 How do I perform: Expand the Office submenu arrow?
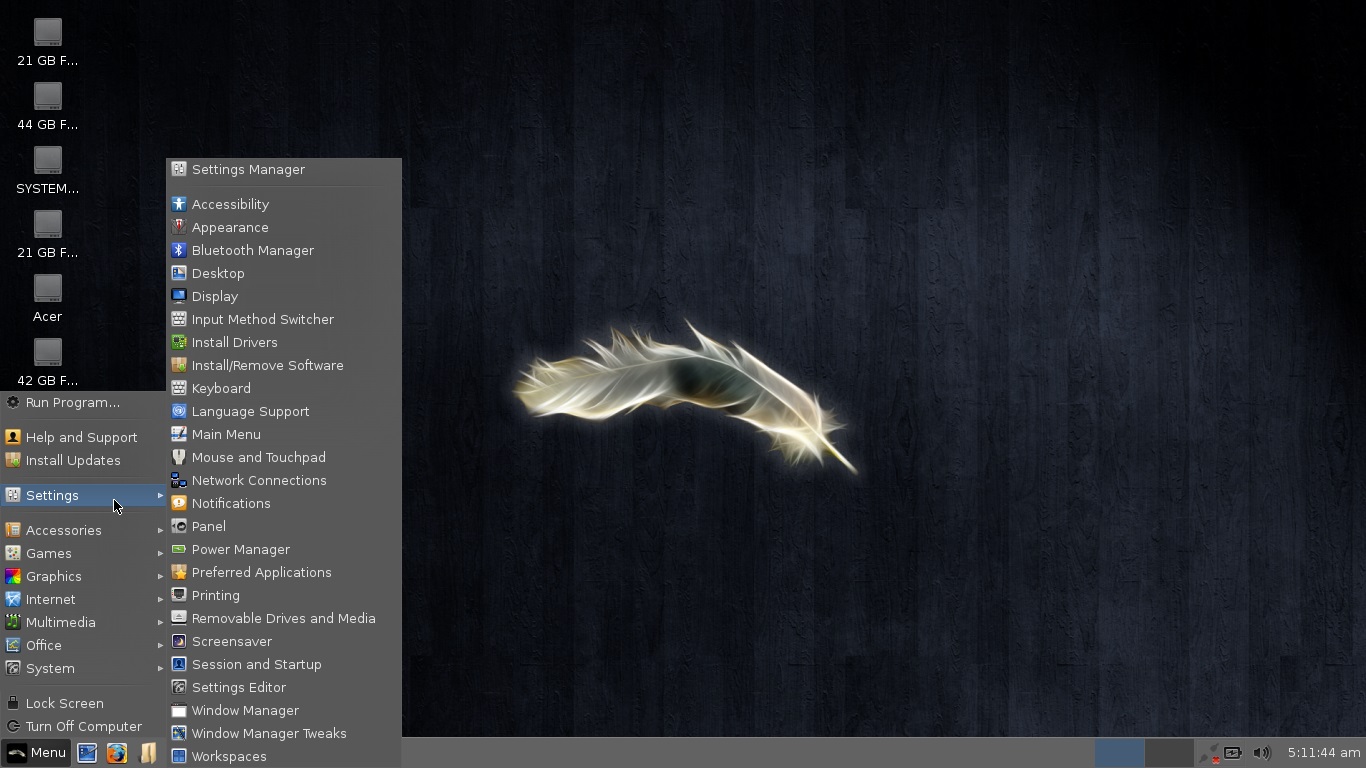coord(160,645)
